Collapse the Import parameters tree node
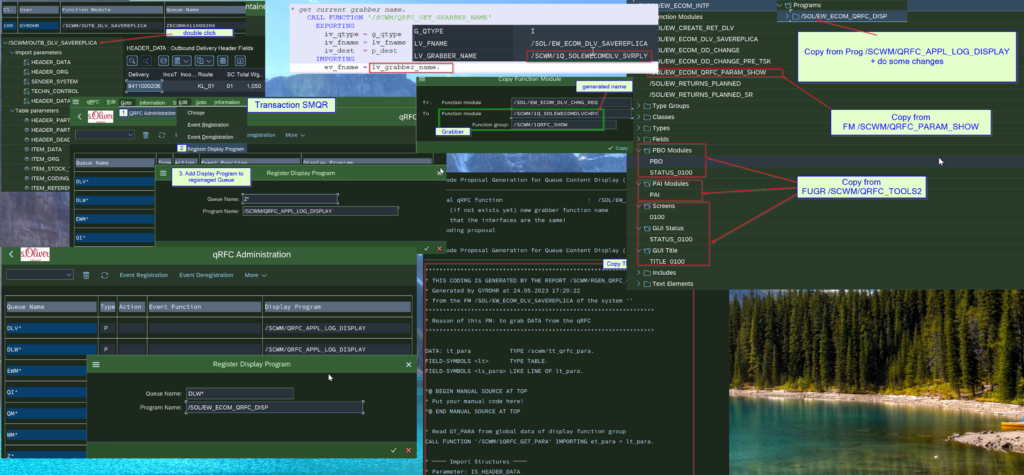This screenshot has width=1024, height=475. (11, 53)
